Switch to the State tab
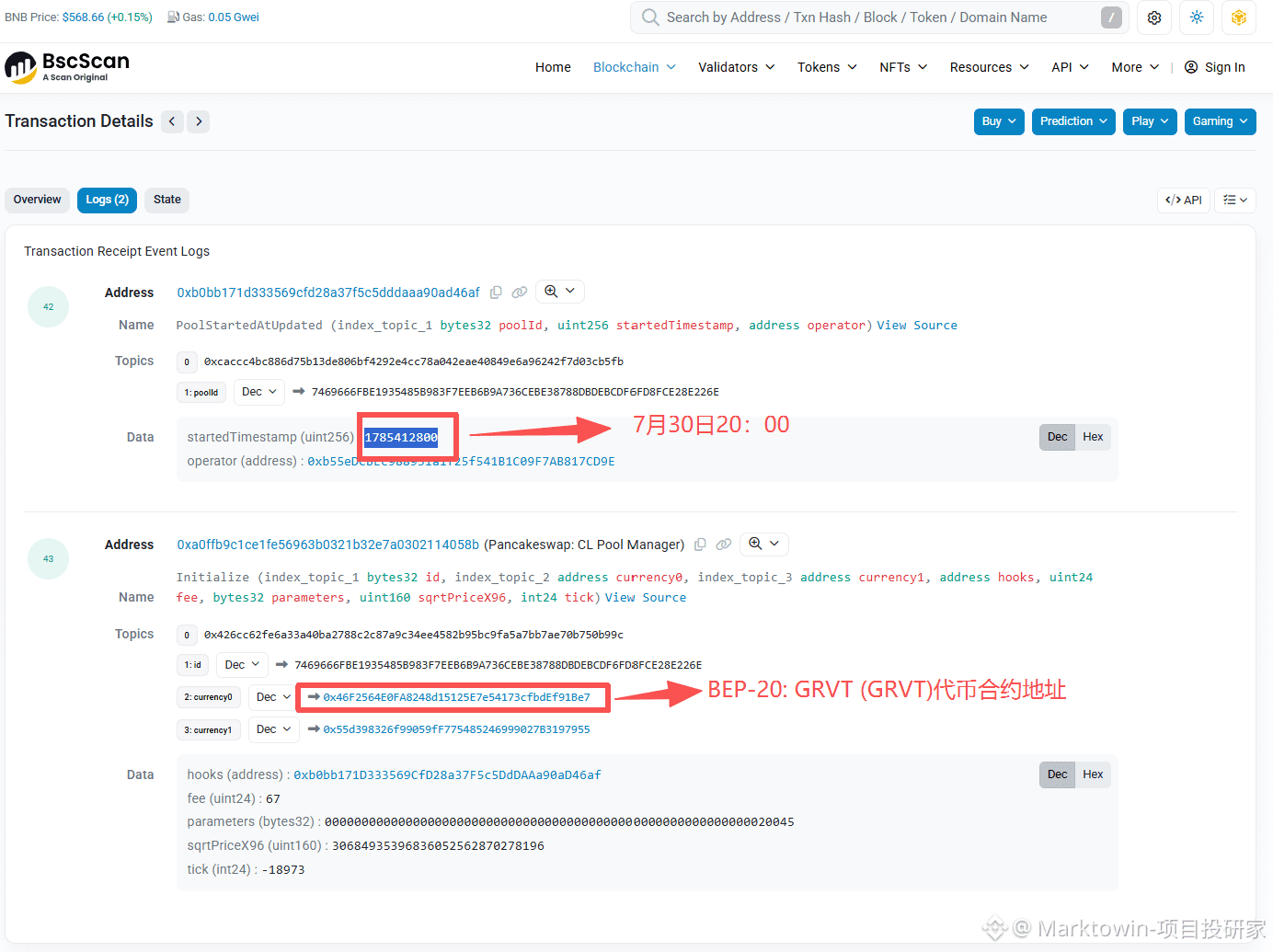 (x=167, y=200)
